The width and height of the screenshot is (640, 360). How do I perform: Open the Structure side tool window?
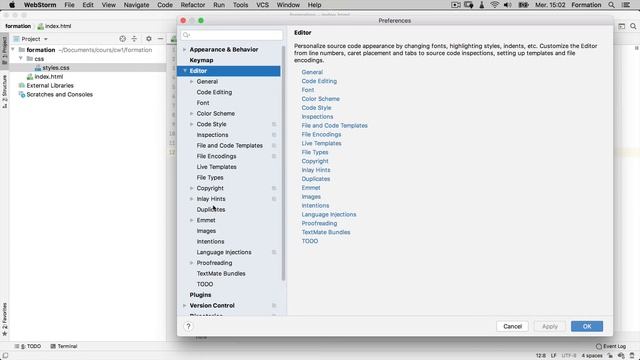pos(4,91)
